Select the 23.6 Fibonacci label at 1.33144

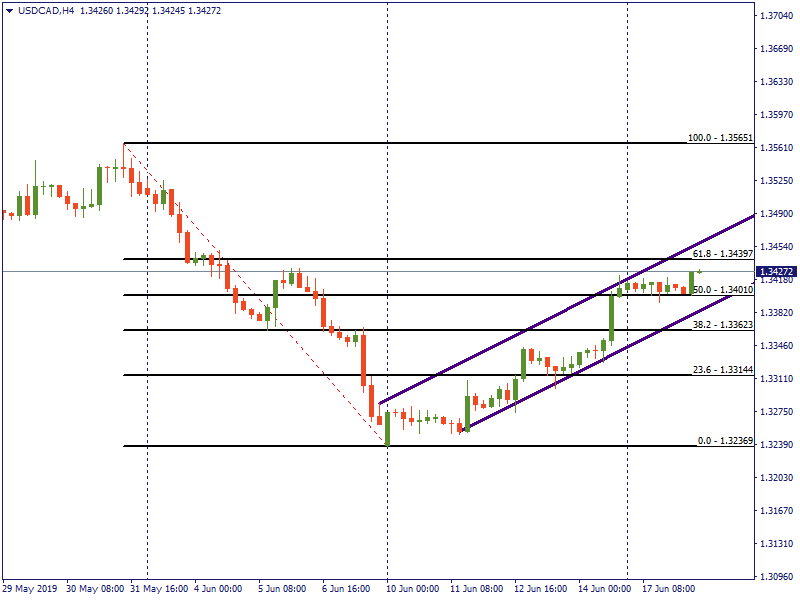(721, 370)
